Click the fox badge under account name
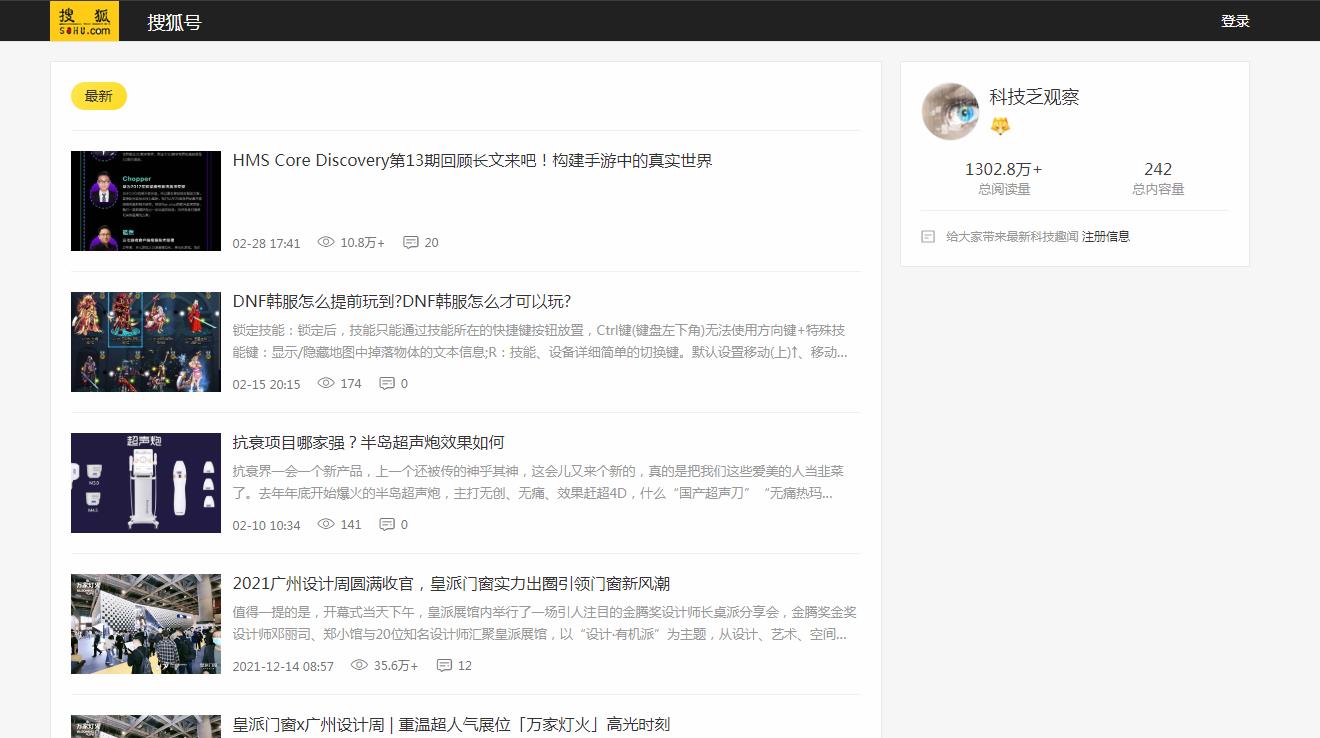Screen dimensions: 1320x738 pos(1000,126)
